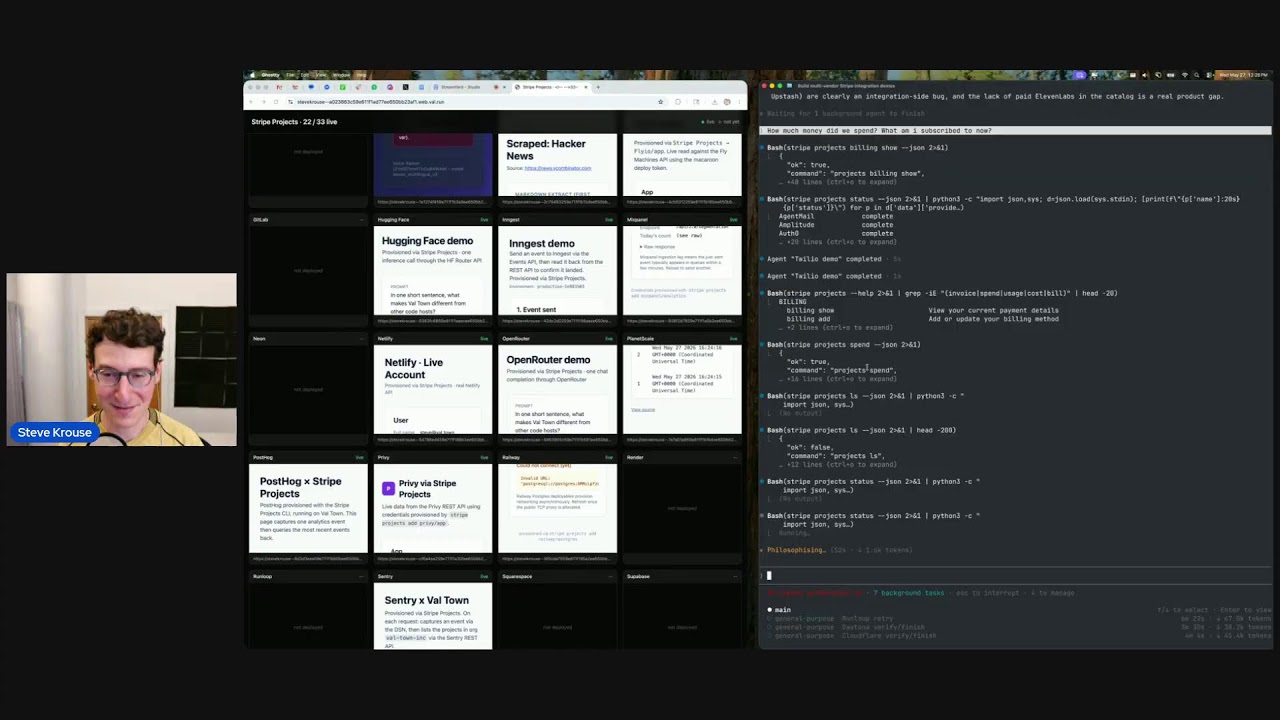Open the Hugging Face demo card preview

pos(433,270)
